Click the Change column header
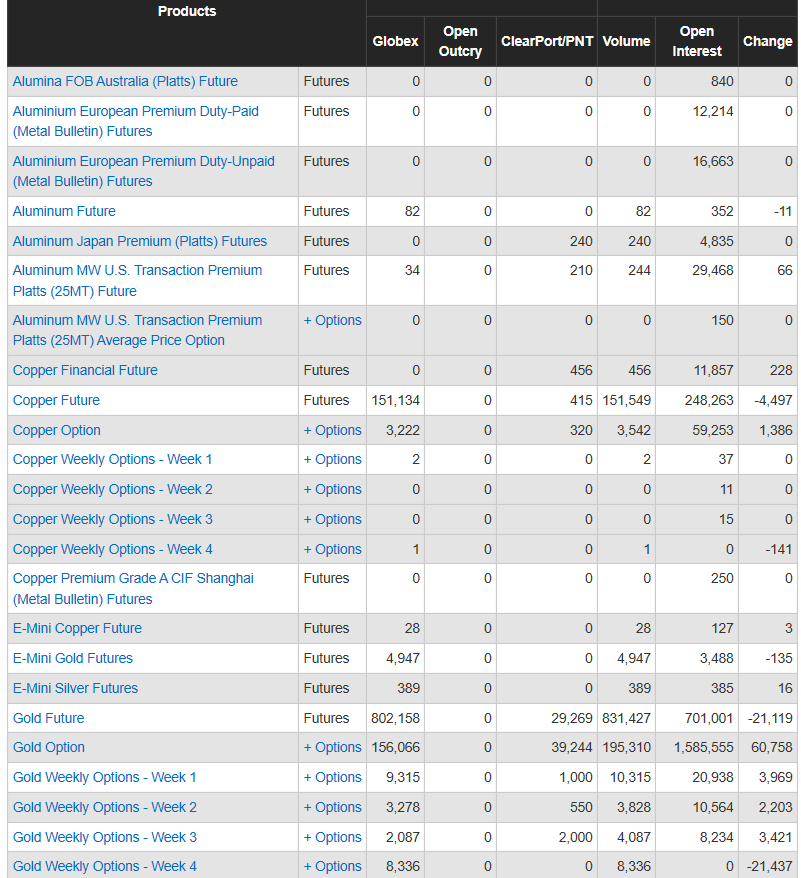801x878 pixels. point(767,41)
